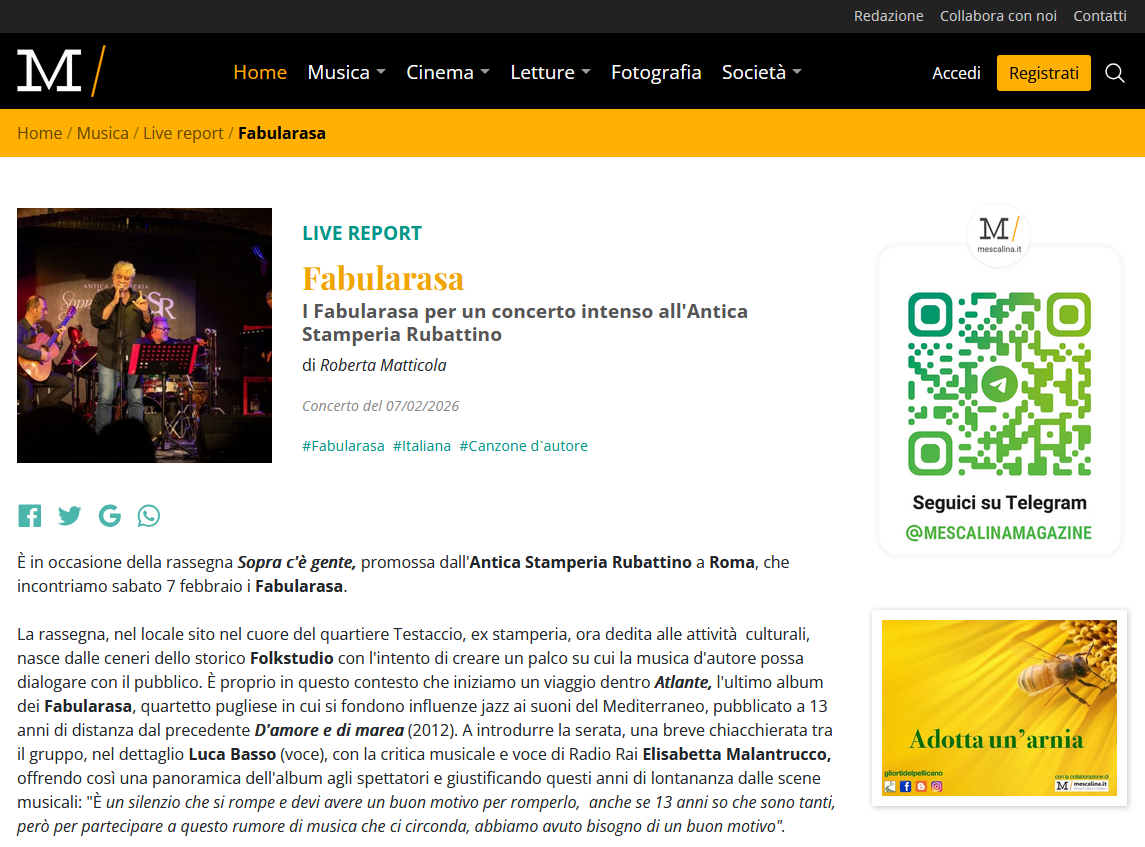Expand the Letture dropdown menu
This screenshot has width=1145, height=847.
550,72
